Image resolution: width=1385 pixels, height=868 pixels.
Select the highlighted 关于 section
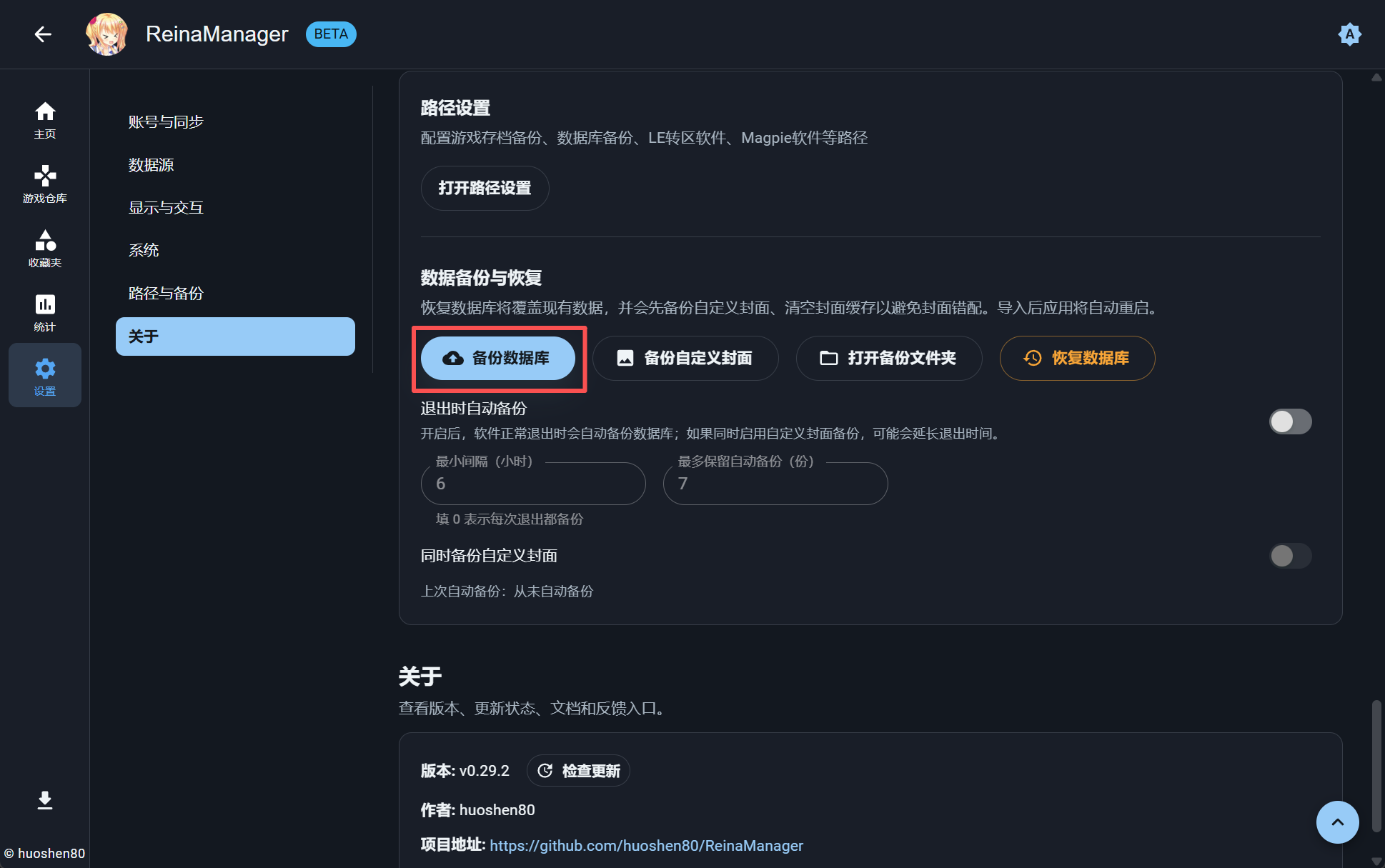(235, 336)
